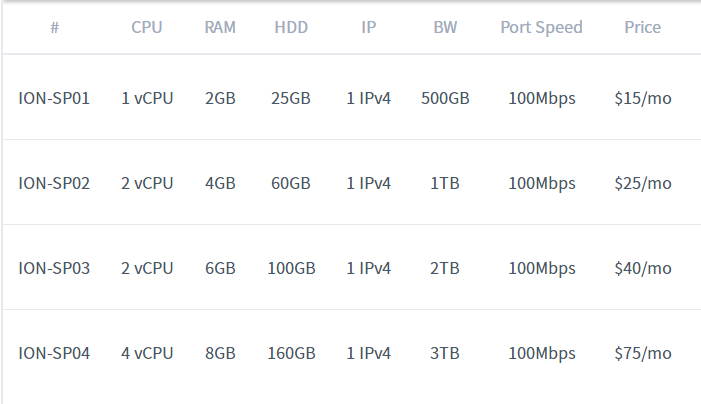Click the 160GB HDD cell
The width and height of the screenshot is (701, 404).
click(x=291, y=353)
